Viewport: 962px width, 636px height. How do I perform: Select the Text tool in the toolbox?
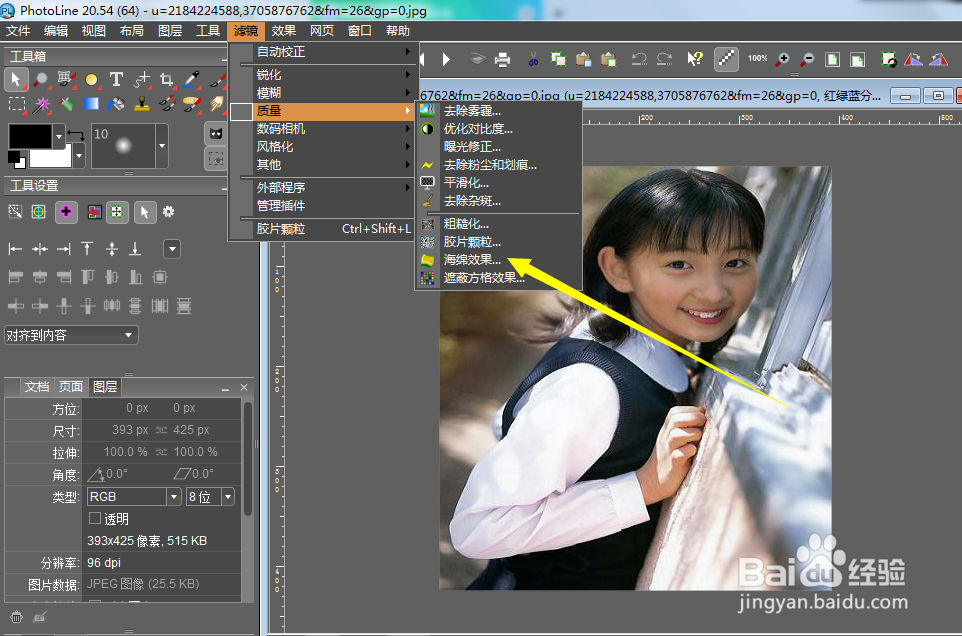117,78
